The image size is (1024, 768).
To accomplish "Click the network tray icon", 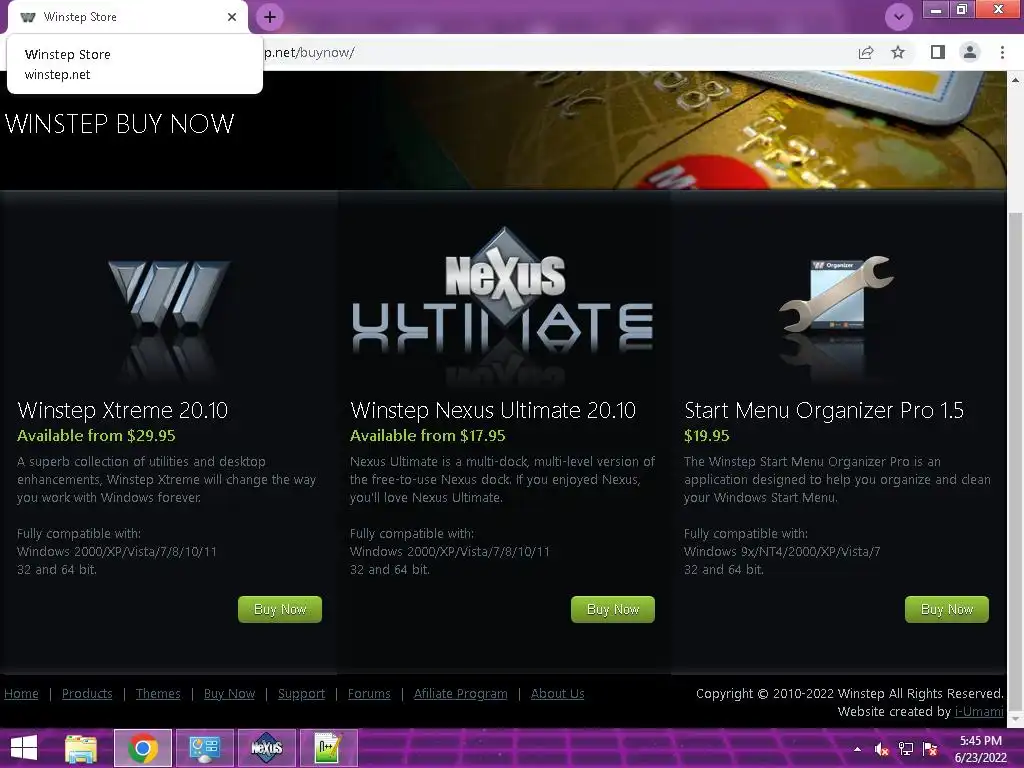I will coord(906,749).
